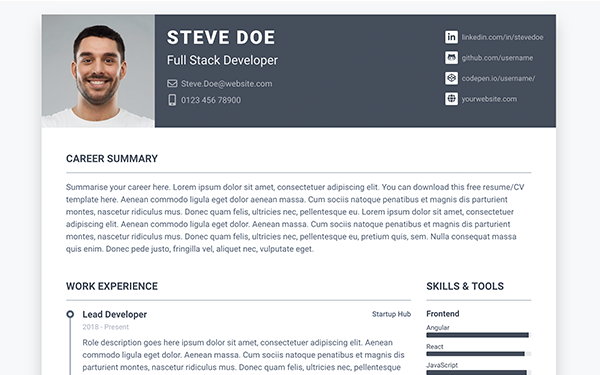Click the GitHub cat icon

pos(451,58)
